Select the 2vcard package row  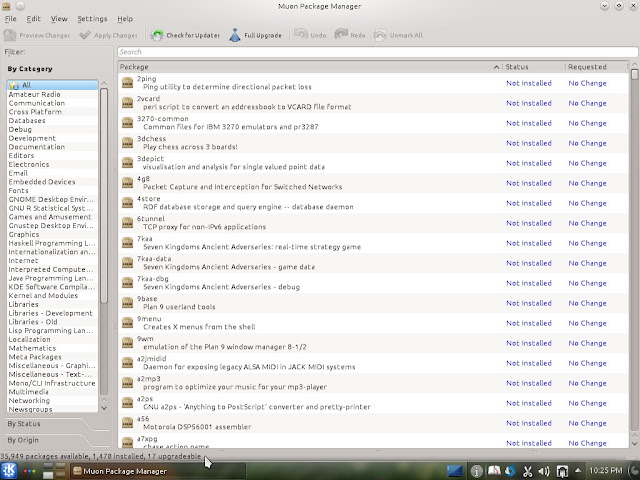[x=373, y=103]
